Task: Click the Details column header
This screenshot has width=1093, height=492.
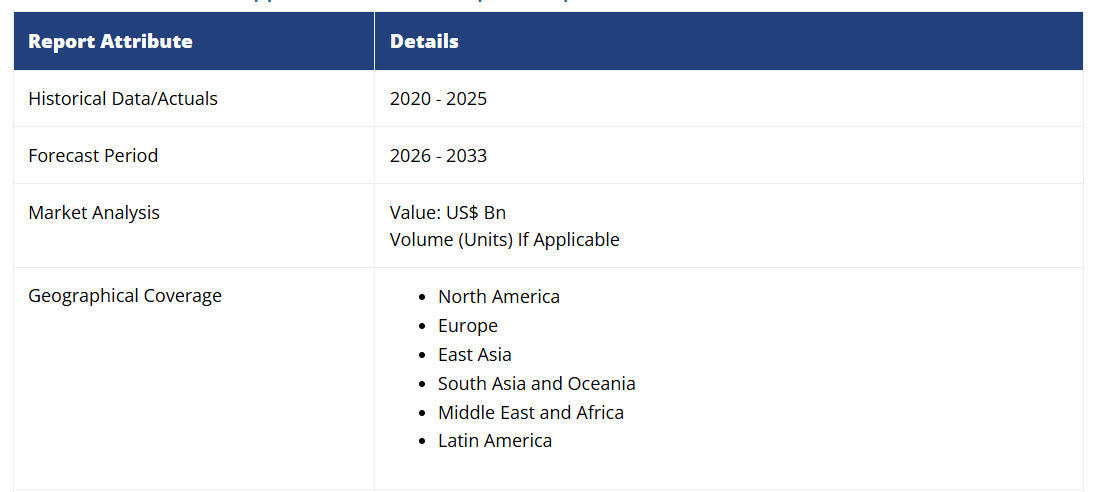Action: pos(424,42)
